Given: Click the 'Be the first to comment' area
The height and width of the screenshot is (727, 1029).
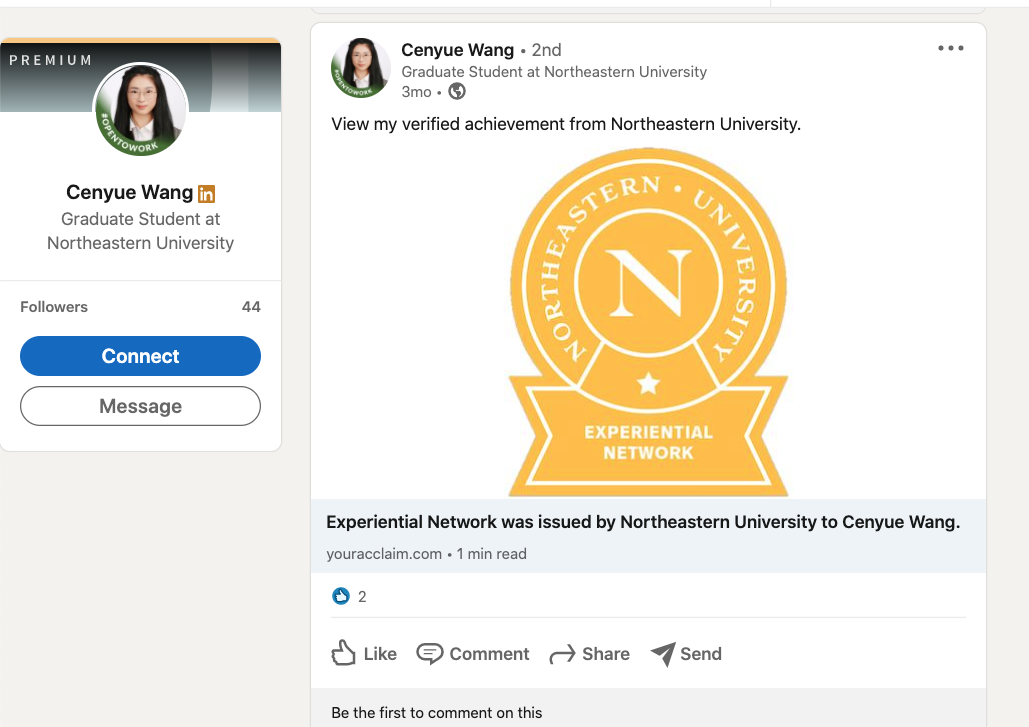Looking at the screenshot, I should (x=437, y=713).
